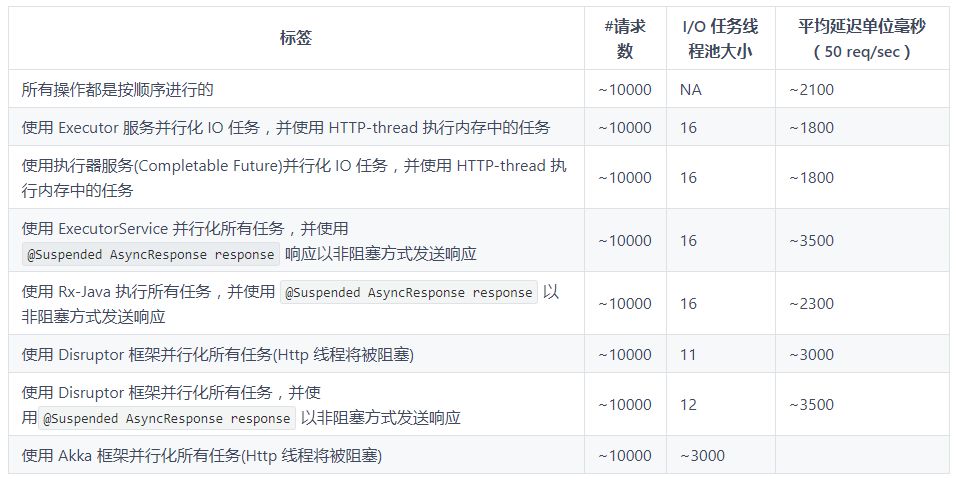Screen dimensions: 956x481
Task: Click ~10000 in the Completable Future row
Action: [x=624, y=177]
